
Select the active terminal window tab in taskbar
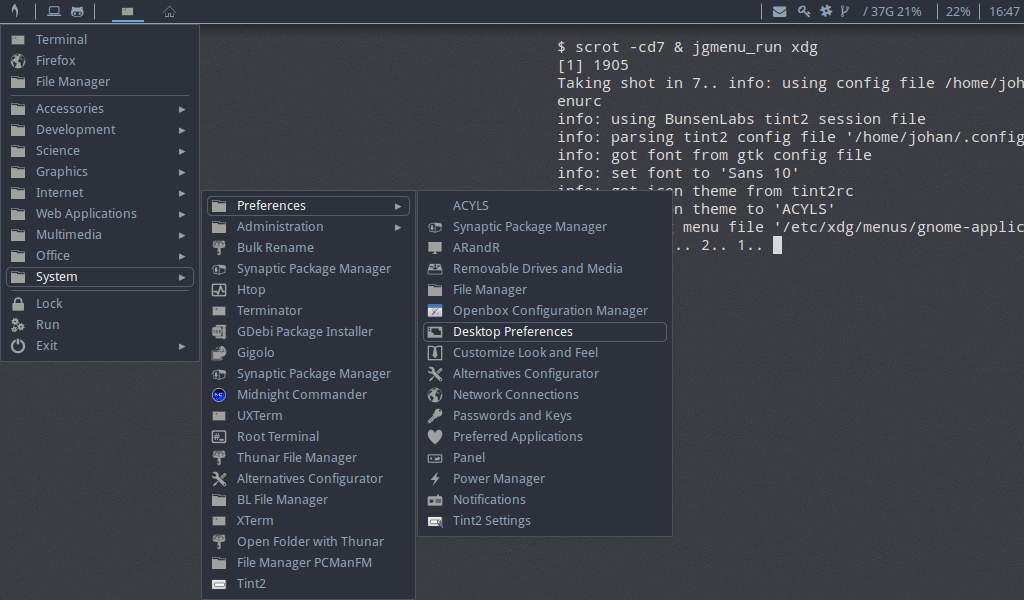coord(127,11)
